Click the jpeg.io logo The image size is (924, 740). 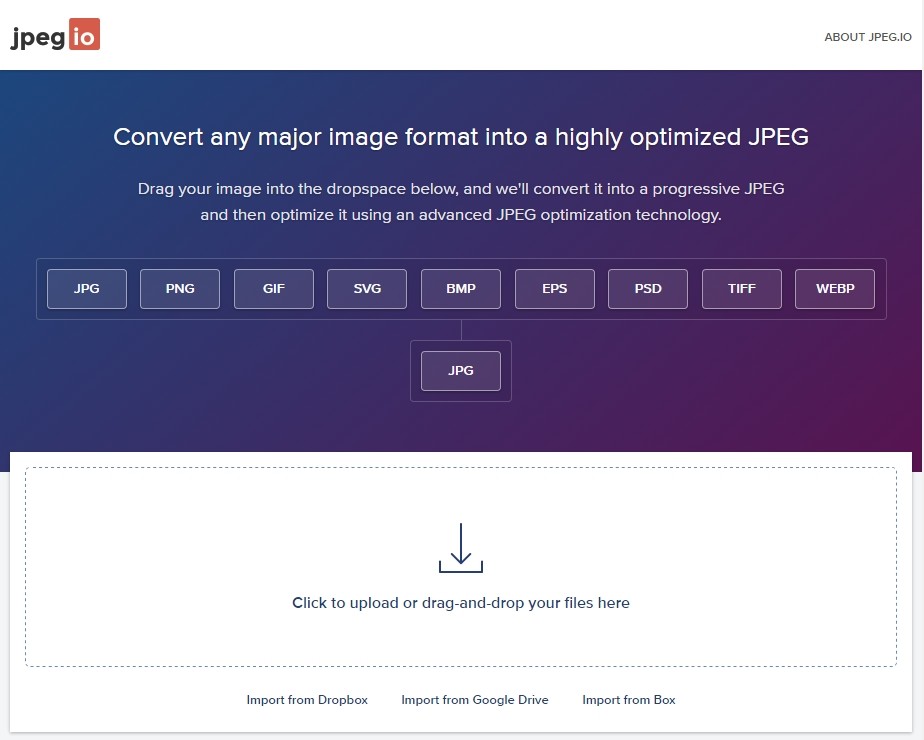55,34
